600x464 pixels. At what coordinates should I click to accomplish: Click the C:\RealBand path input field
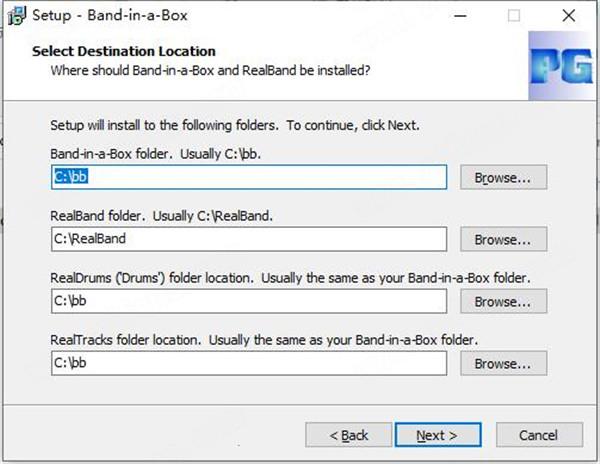coord(249,239)
